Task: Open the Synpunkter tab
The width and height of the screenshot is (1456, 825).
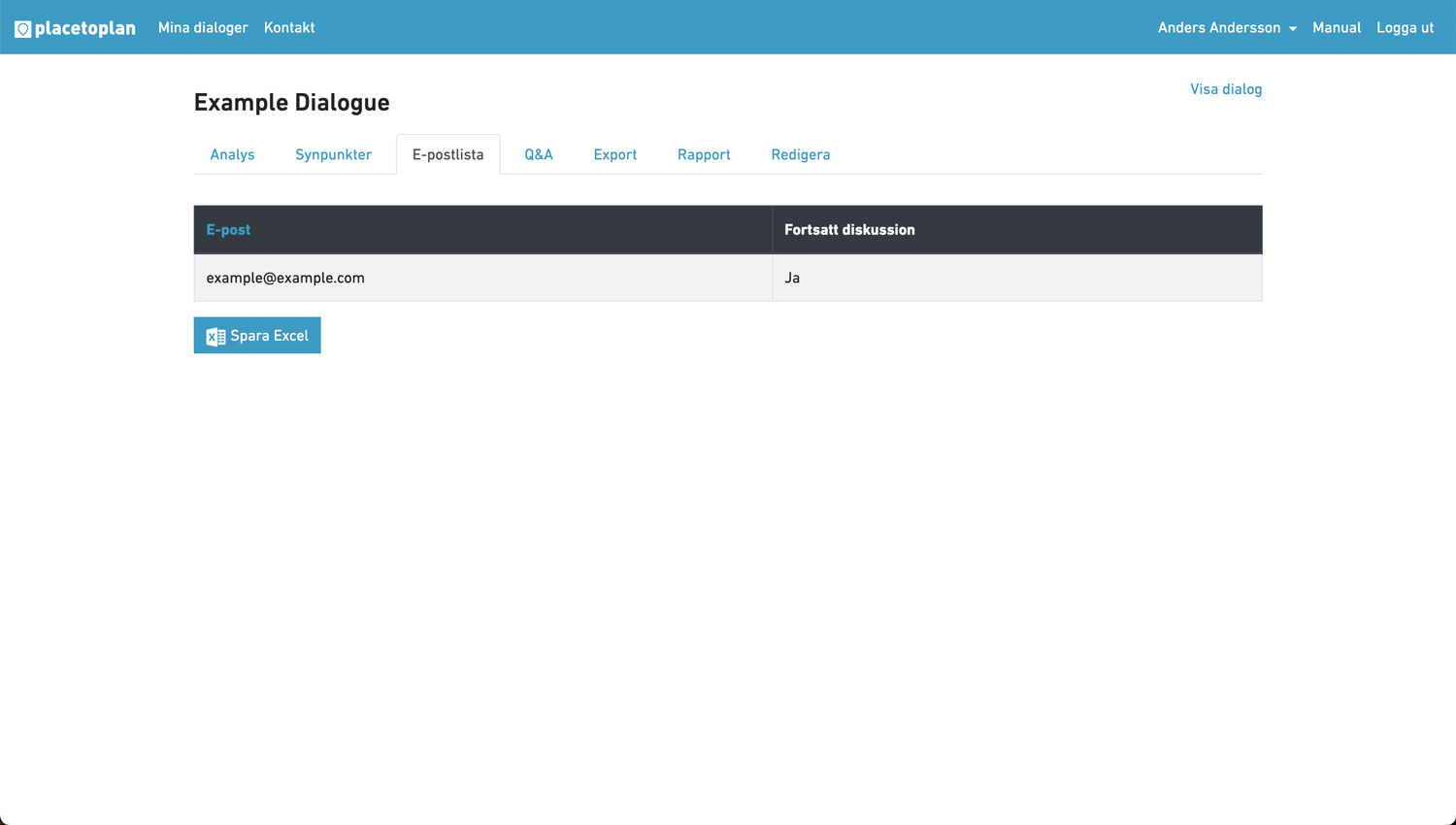Action: (333, 154)
